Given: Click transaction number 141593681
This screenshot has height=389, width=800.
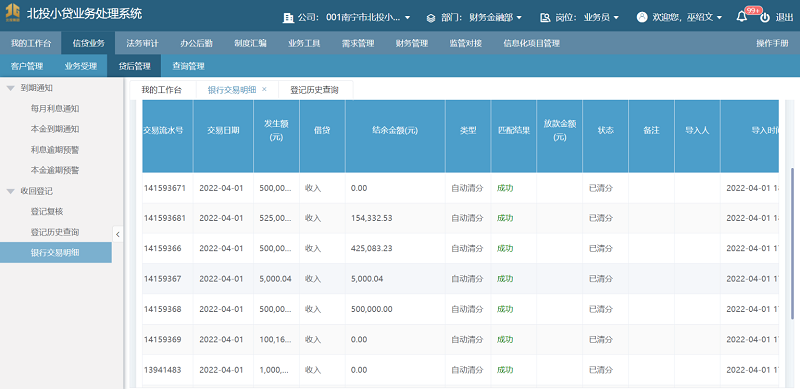Looking at the screenshot, I should 164,218.
